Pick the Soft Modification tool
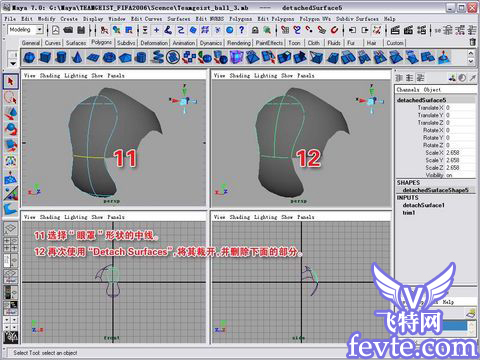Viewport: 480px width, 360px height. pyautogui.click(x=10, y=177)
